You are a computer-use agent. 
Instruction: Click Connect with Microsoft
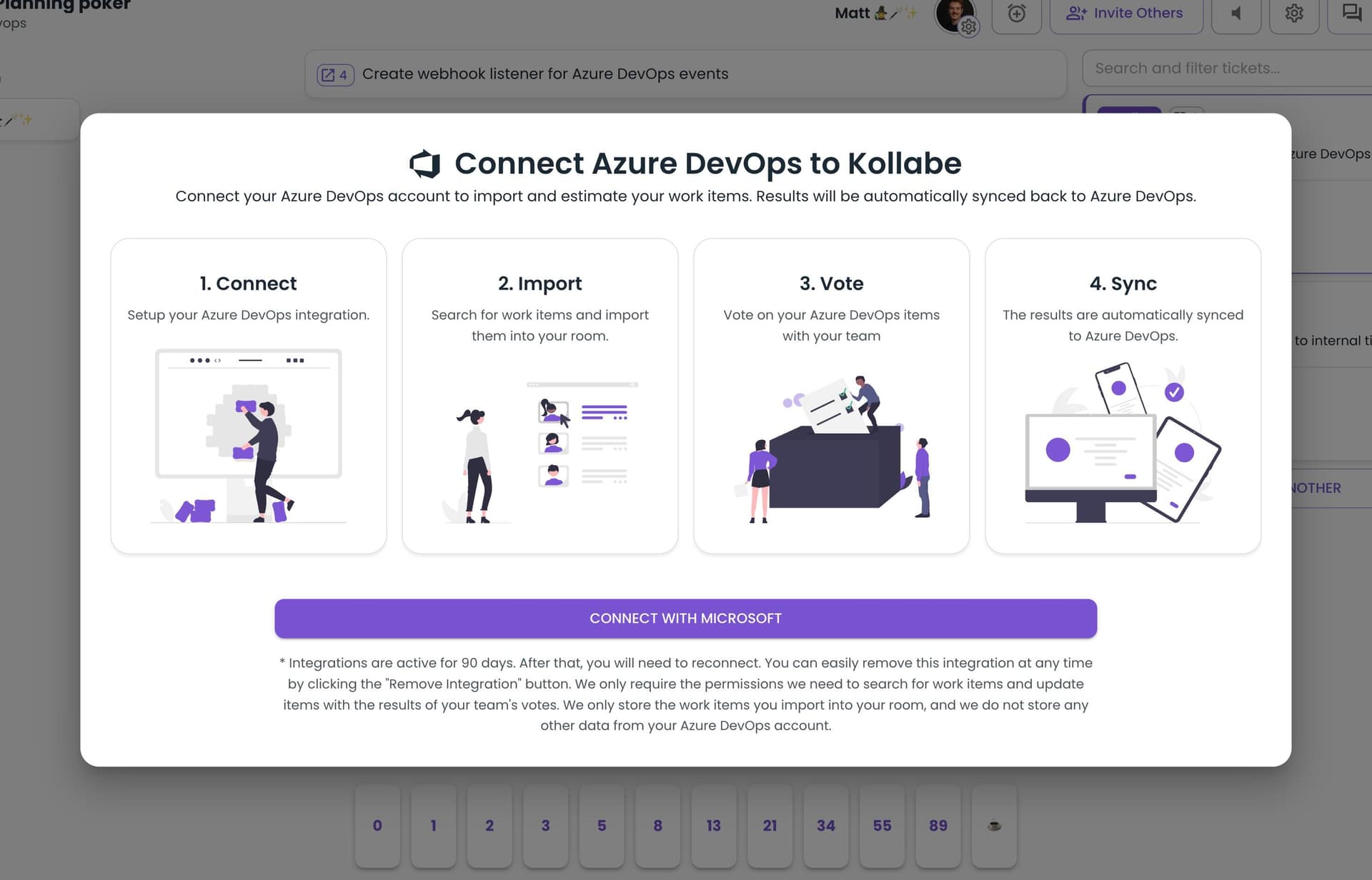pyautogui.click(x=685, y=618)
